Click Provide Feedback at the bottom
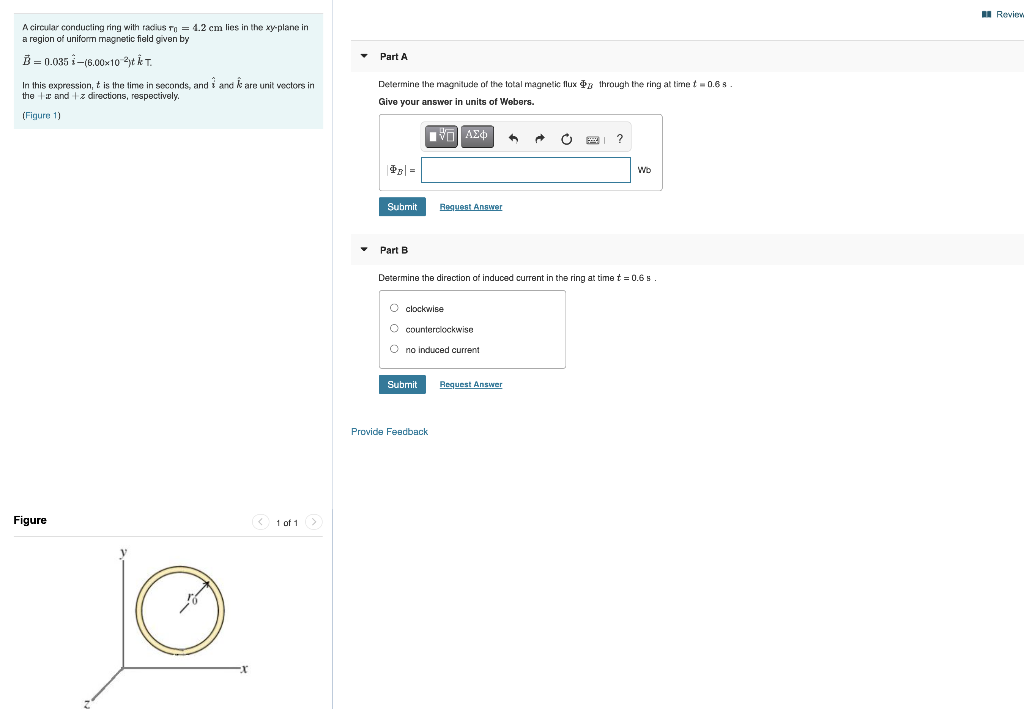The height and width of the screenshot is (709, 1024). tap(389, 431)
